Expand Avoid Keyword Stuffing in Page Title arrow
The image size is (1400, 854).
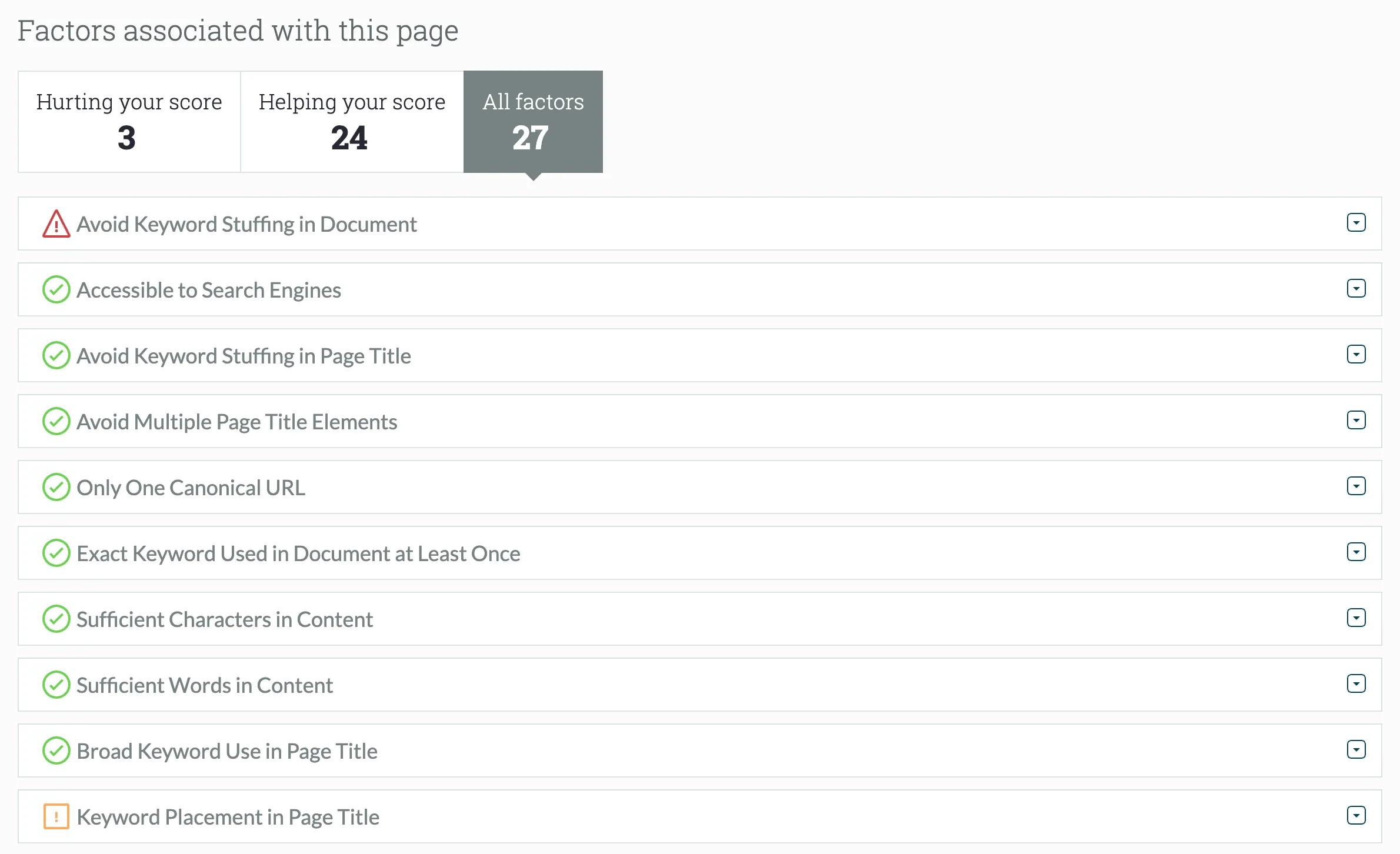[1356, 355]
